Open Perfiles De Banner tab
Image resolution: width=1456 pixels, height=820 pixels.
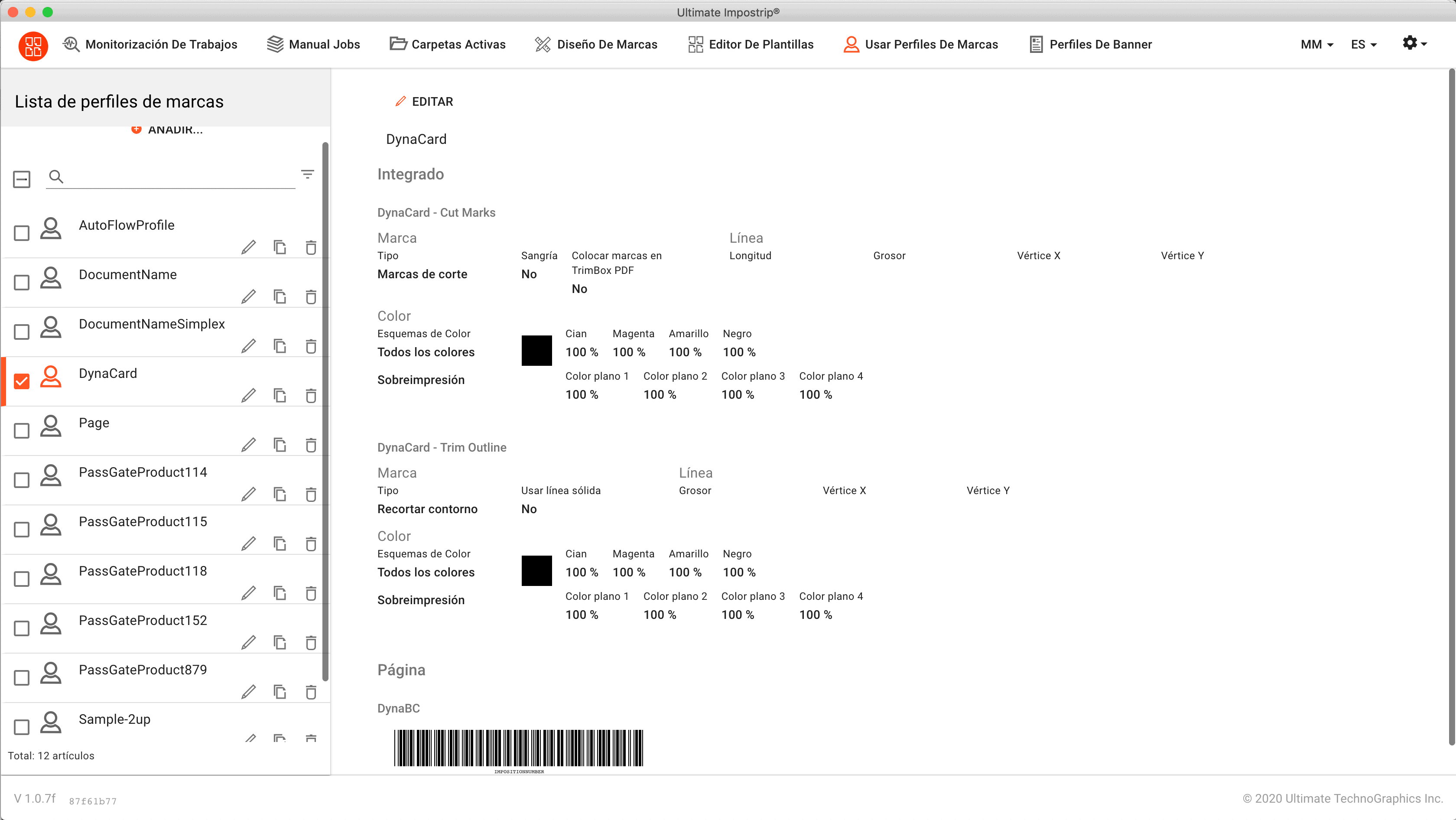pyautogui.click(x=1090, y=45)
